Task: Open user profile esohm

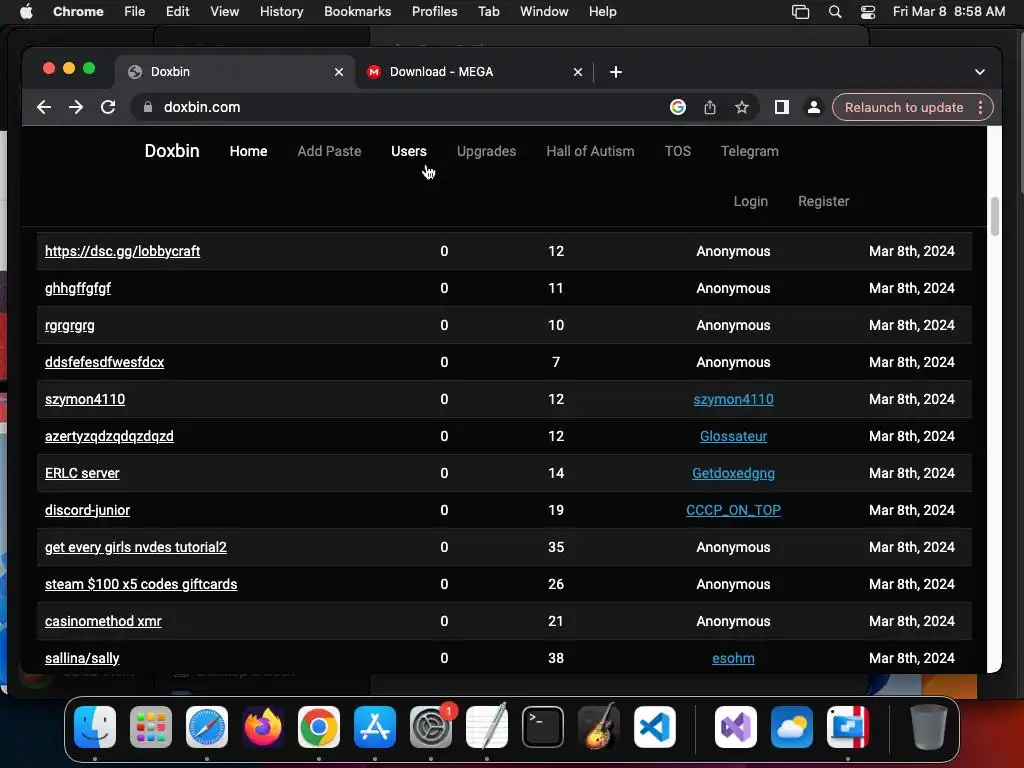Action: point(733,658)
